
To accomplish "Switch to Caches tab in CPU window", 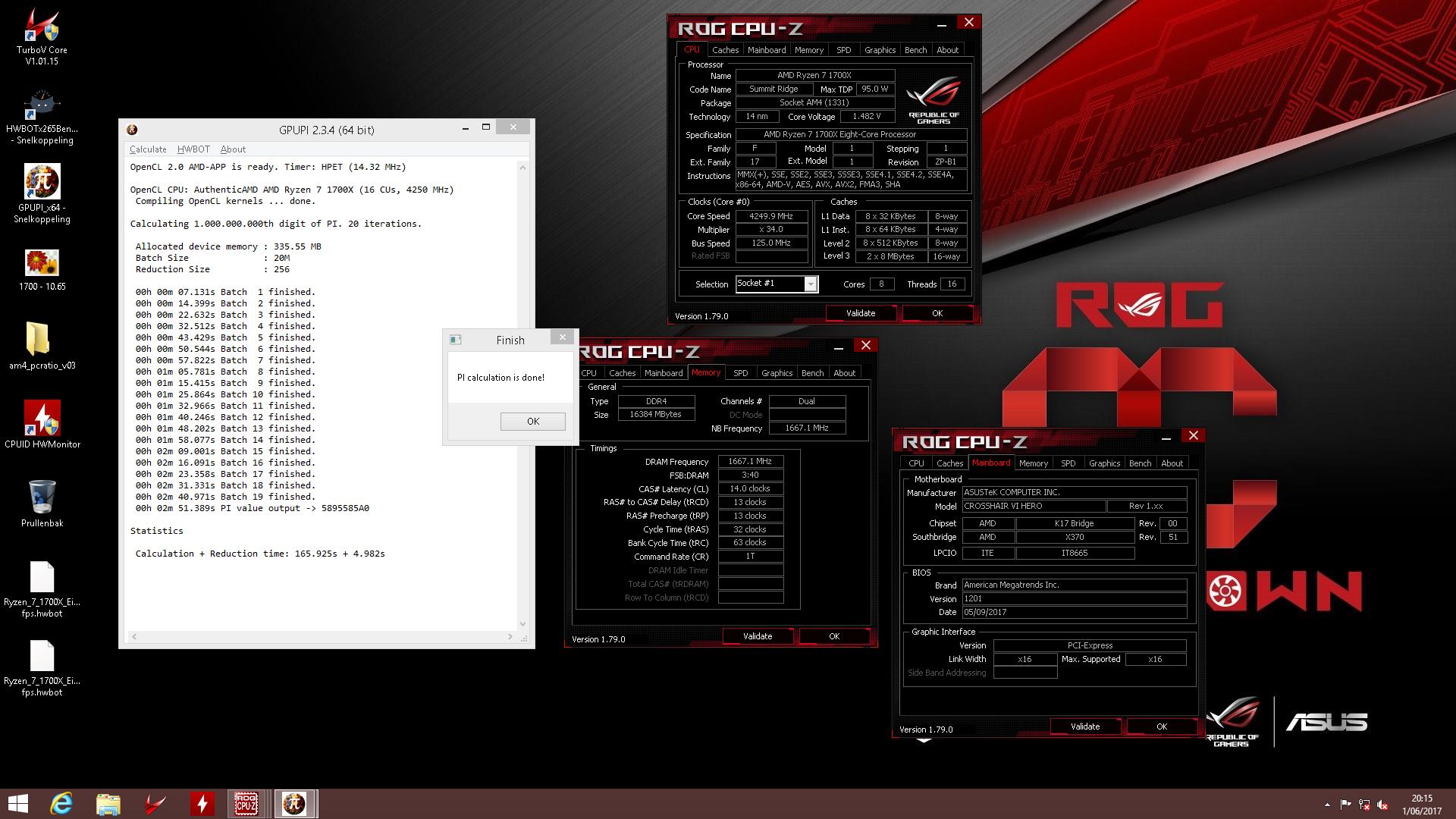I will pyautogui.click(x=725, y=50).
